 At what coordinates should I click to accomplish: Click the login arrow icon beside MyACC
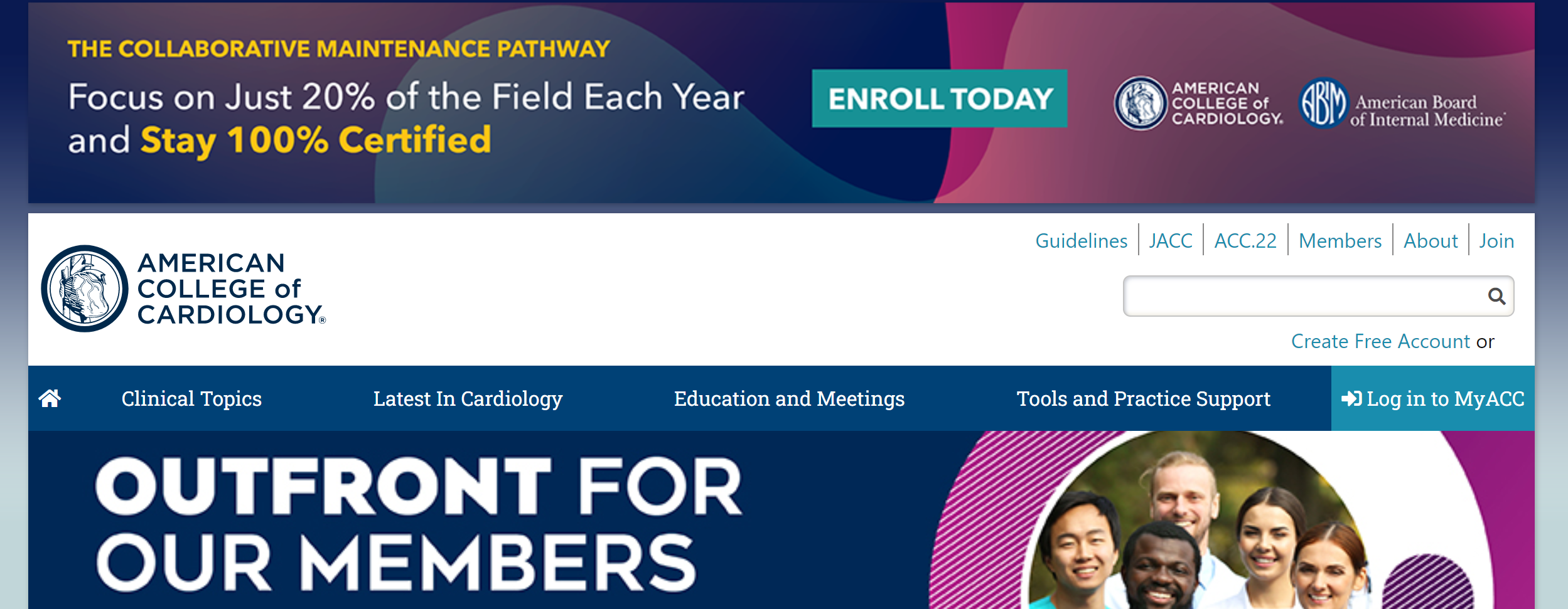click(1351, 399)
